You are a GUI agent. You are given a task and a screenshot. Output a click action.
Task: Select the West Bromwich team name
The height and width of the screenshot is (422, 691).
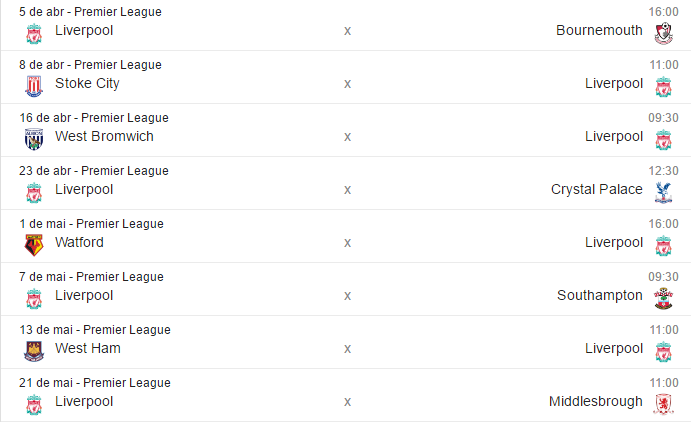pos(104,136)
